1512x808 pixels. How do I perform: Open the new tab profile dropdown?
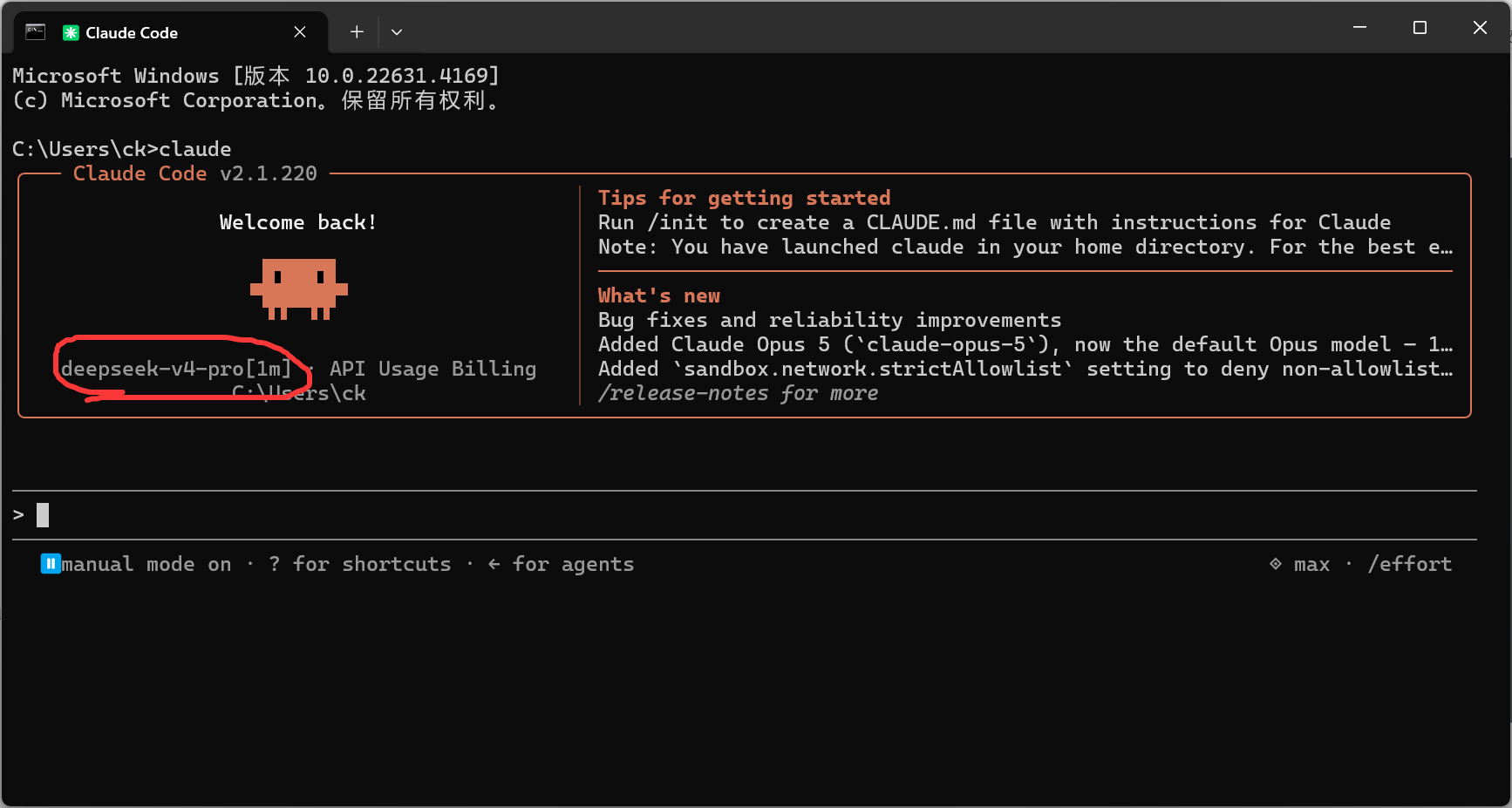pos(397,32)
